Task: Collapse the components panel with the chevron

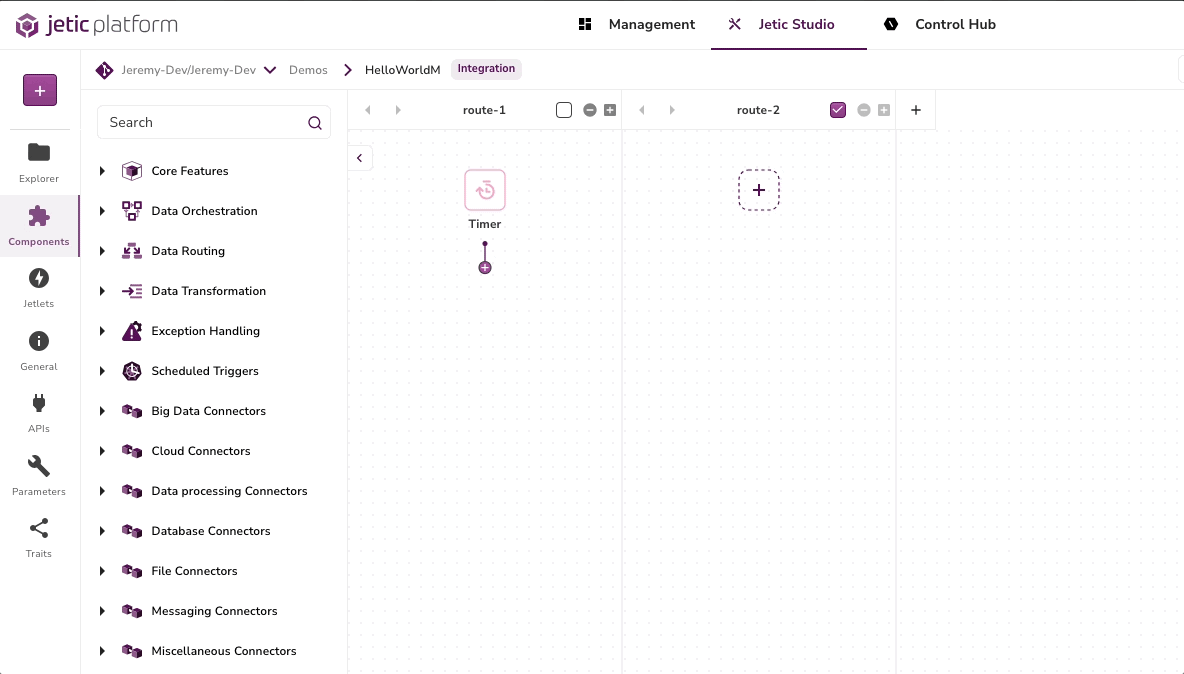Action: 359,158
